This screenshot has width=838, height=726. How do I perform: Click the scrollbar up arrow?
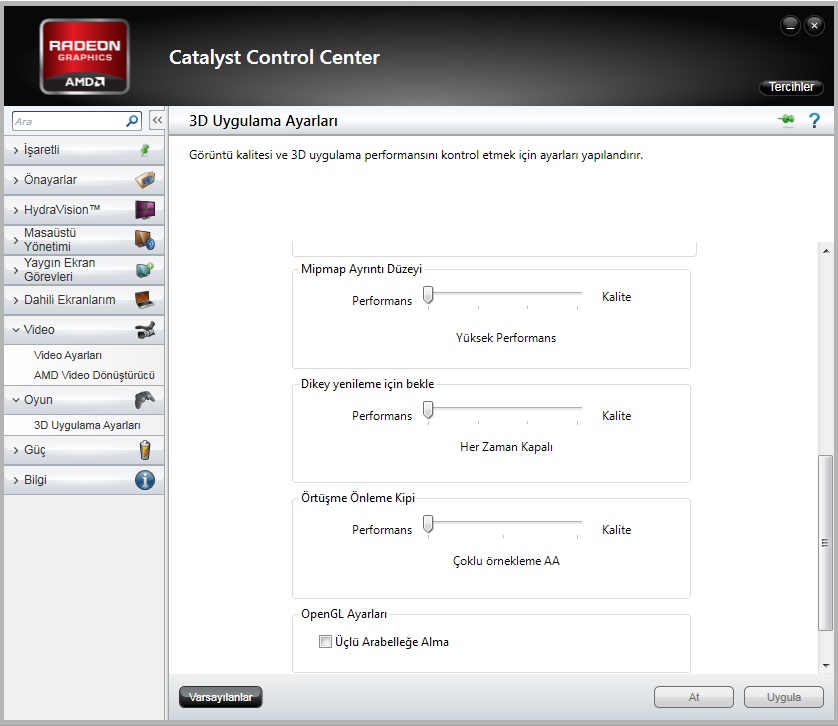[x=826, y=250]
